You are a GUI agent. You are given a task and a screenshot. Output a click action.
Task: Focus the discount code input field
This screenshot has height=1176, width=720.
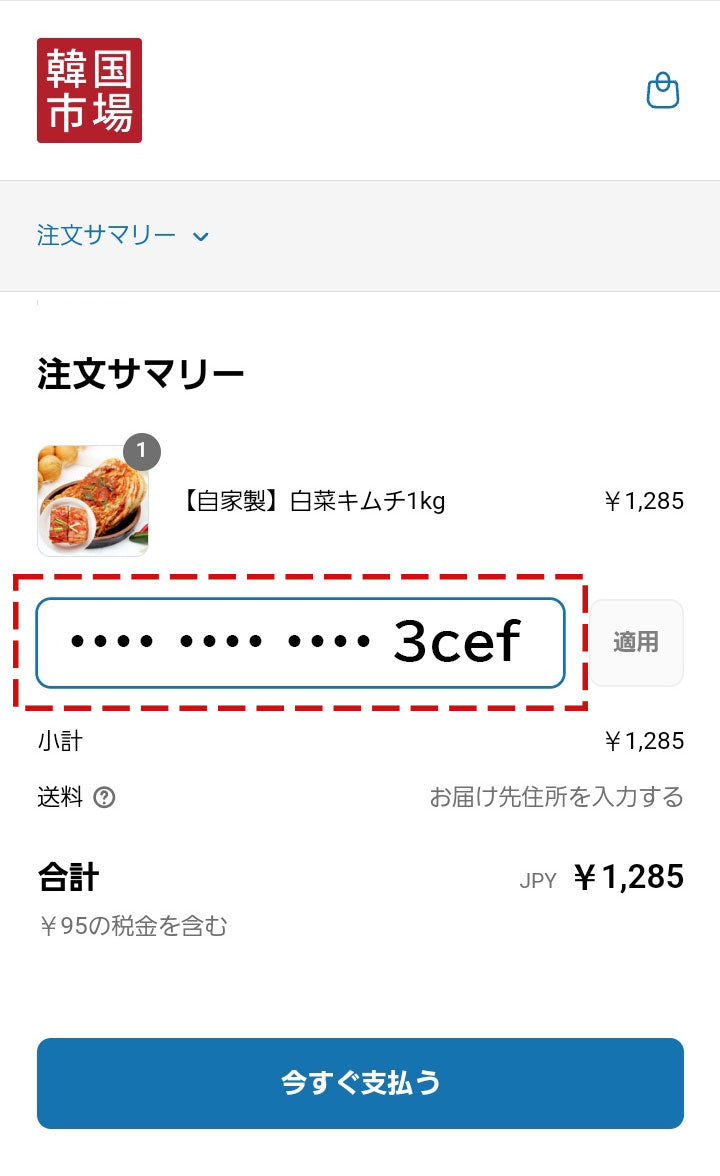coord(300,643)
